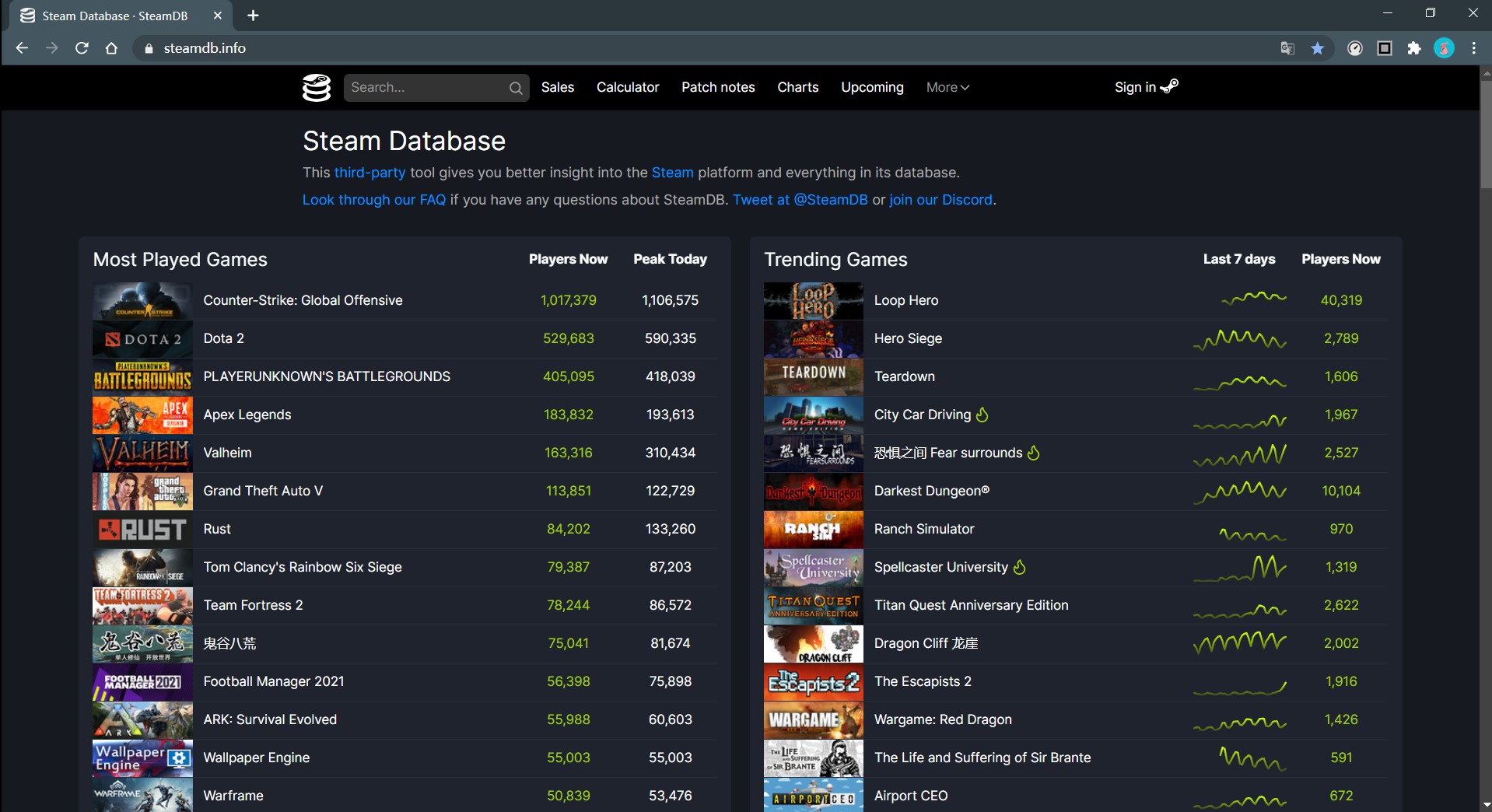Open Team Fortress 2 link
Screen dimensions: 1492x812
point(254,605)
